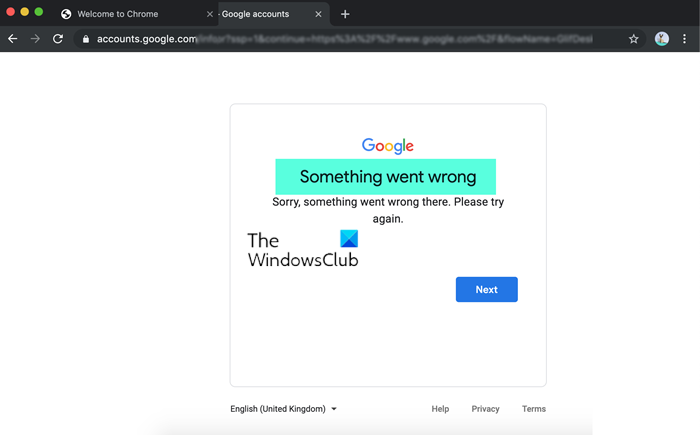View site security via the lock icon

86,39
